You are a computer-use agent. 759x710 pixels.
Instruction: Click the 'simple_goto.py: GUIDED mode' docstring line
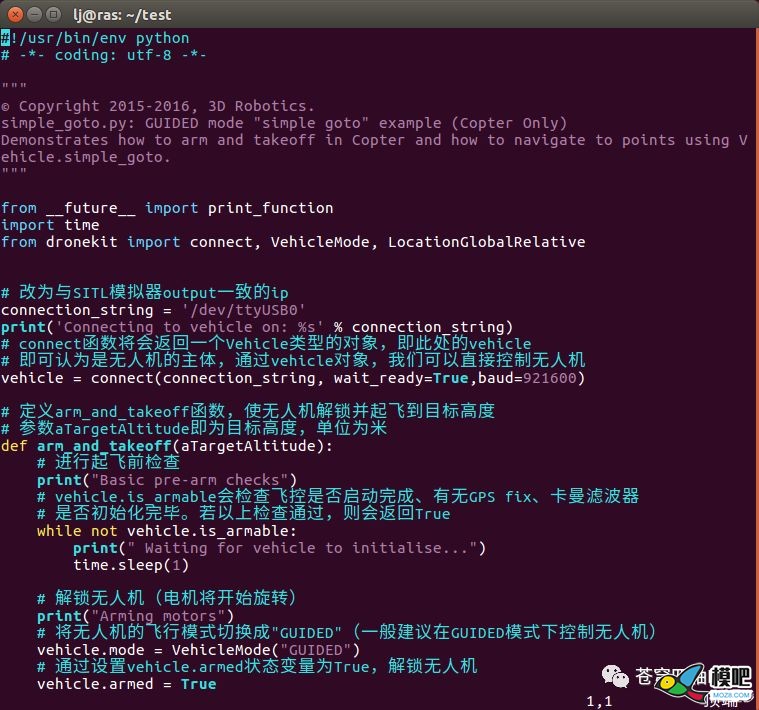pyautogui.click(x=284, y=123)
